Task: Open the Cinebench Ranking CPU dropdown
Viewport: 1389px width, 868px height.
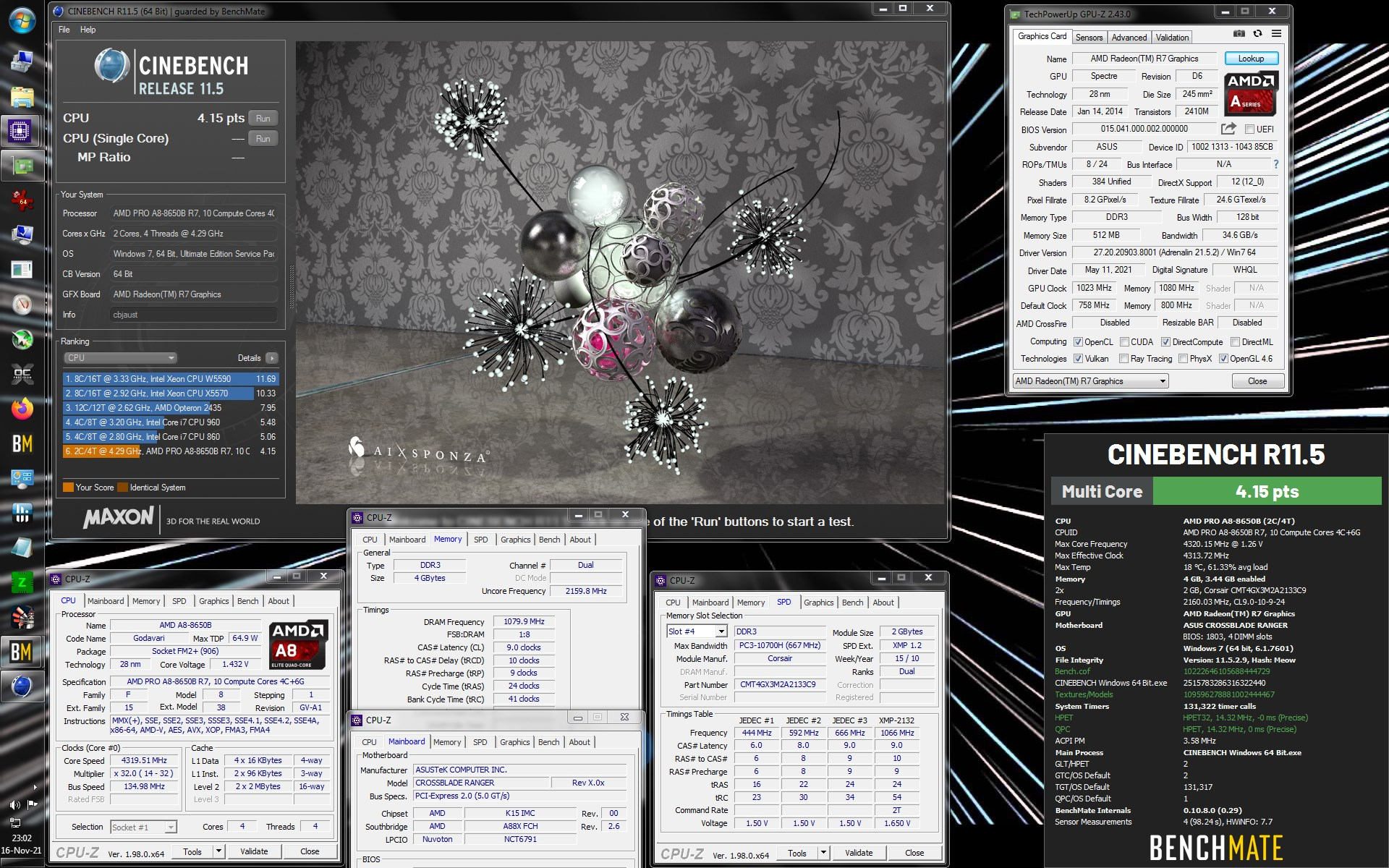Action: pyautogui.click(x=120, y=358)
